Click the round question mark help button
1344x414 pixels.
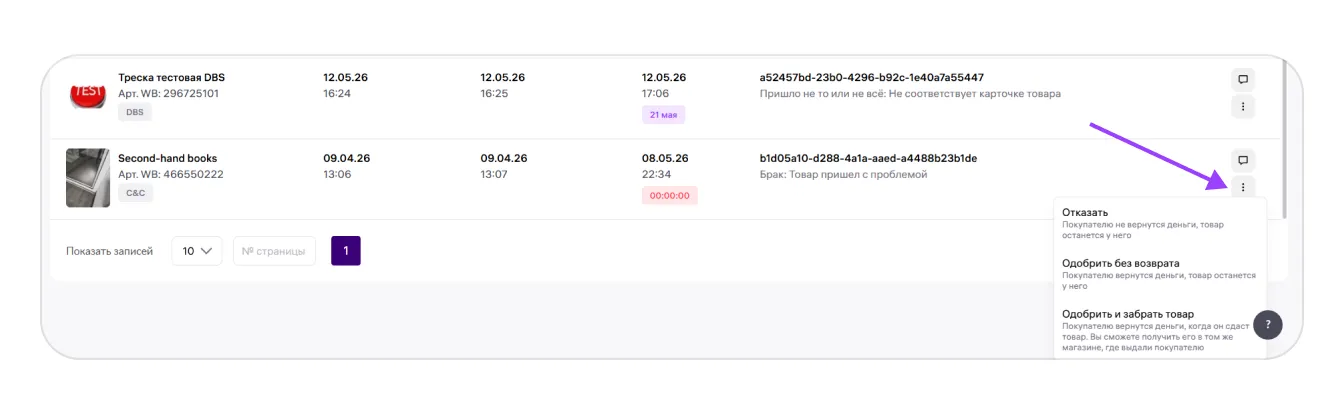1267,324
